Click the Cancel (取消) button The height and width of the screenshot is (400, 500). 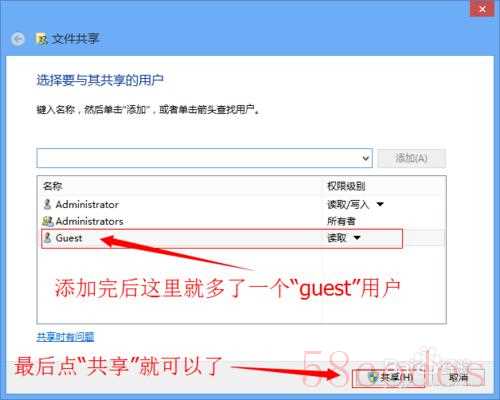(x=458, y=378)
